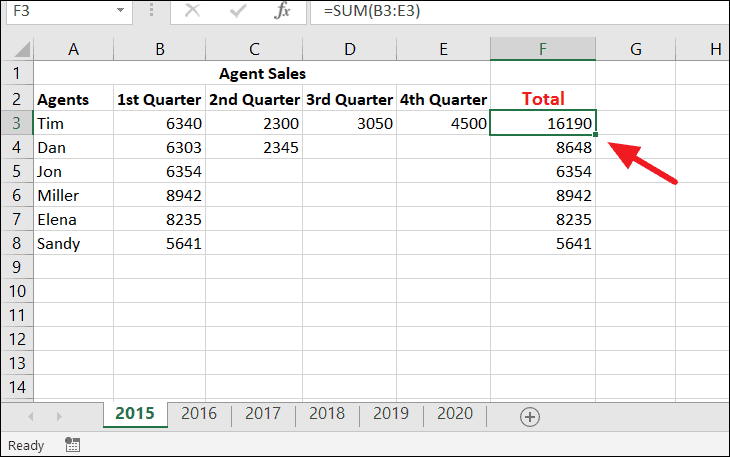Image resolution: width=730 pixels, height=457 pixels.
Task: Click the Name Box showing F3
Action: [x=61, y=10]
